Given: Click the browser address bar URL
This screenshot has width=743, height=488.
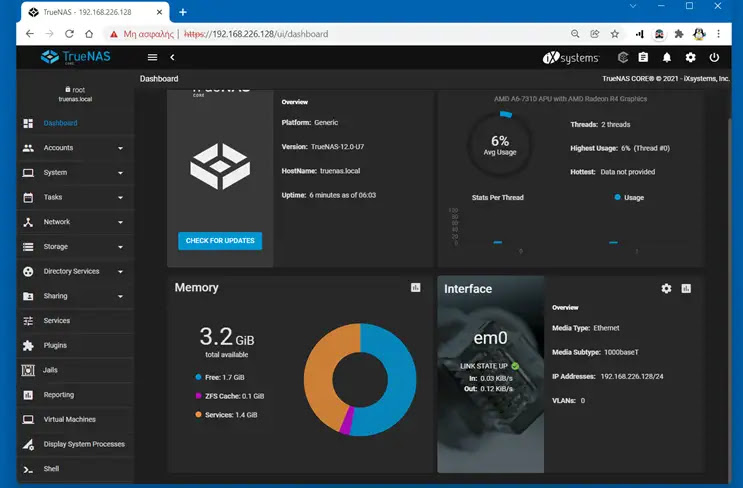Looking at the screenshot, I should (x=256, y=34).
